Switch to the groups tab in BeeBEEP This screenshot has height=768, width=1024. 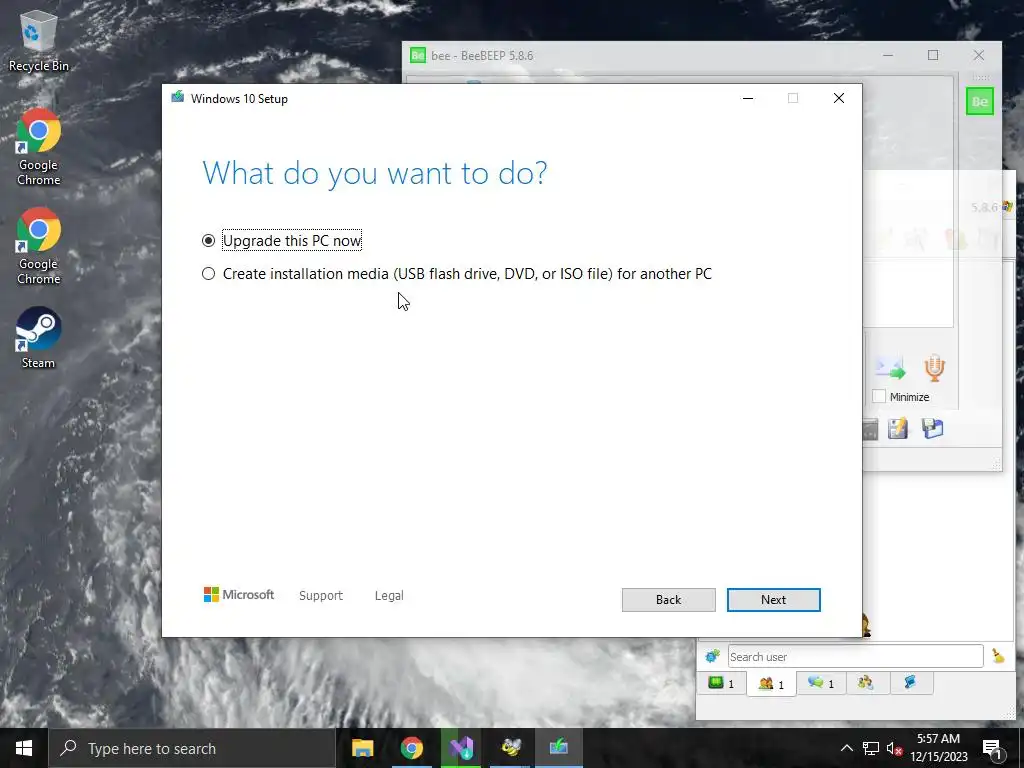tap(866, 683)
